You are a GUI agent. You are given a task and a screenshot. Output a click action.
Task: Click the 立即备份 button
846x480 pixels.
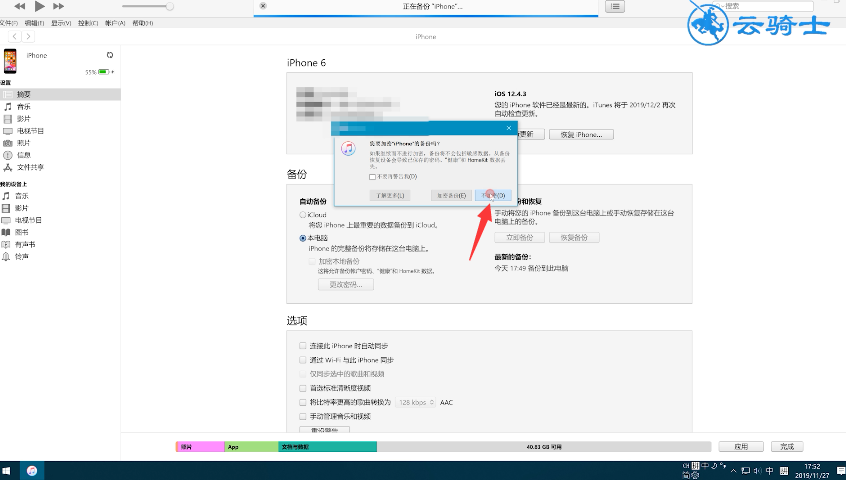pos(520,237)
